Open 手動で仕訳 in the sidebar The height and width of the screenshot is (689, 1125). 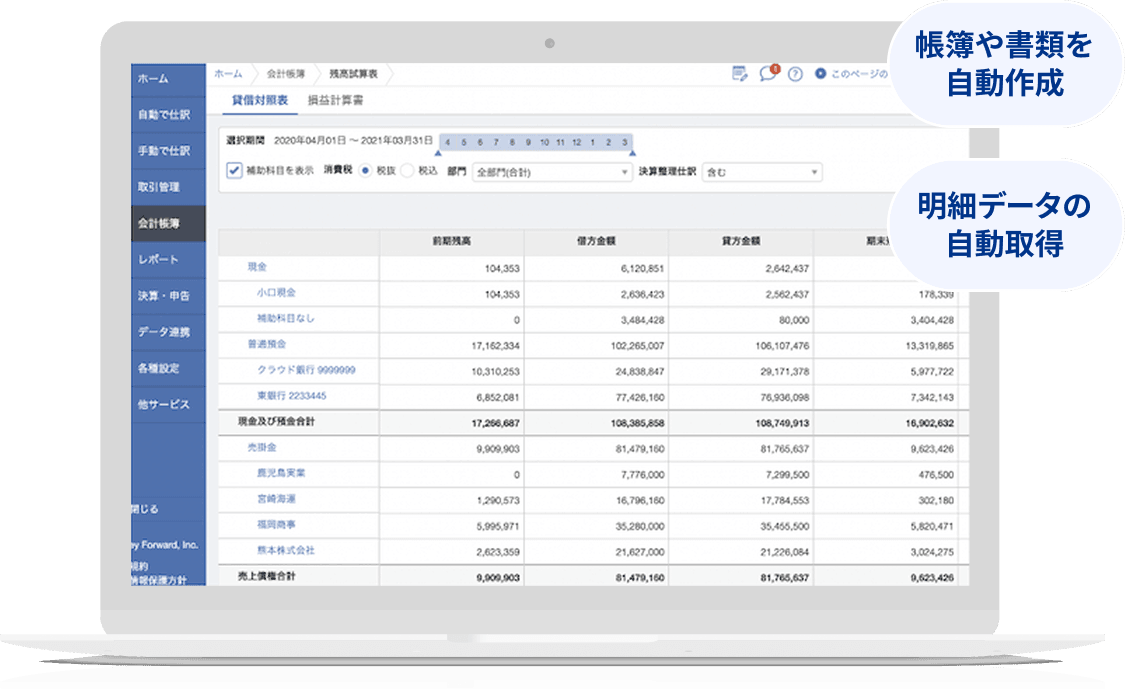[x=168, y=151]
